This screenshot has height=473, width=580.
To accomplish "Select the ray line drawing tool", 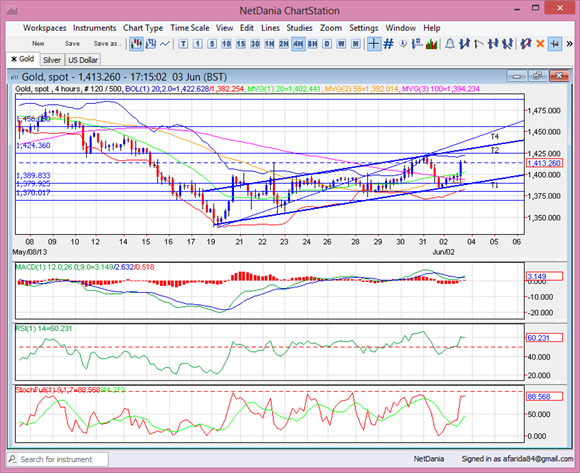I will point(479,44).
